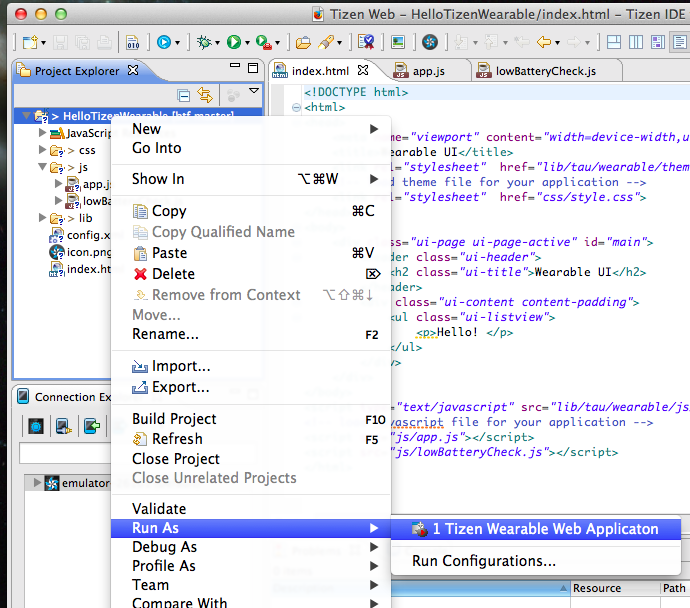The height and width of the screenshot is (608, 690).
Task: Click the Tizen pinwheel toolbar icon
Action: pyautogui.click(x=430, y=42)
